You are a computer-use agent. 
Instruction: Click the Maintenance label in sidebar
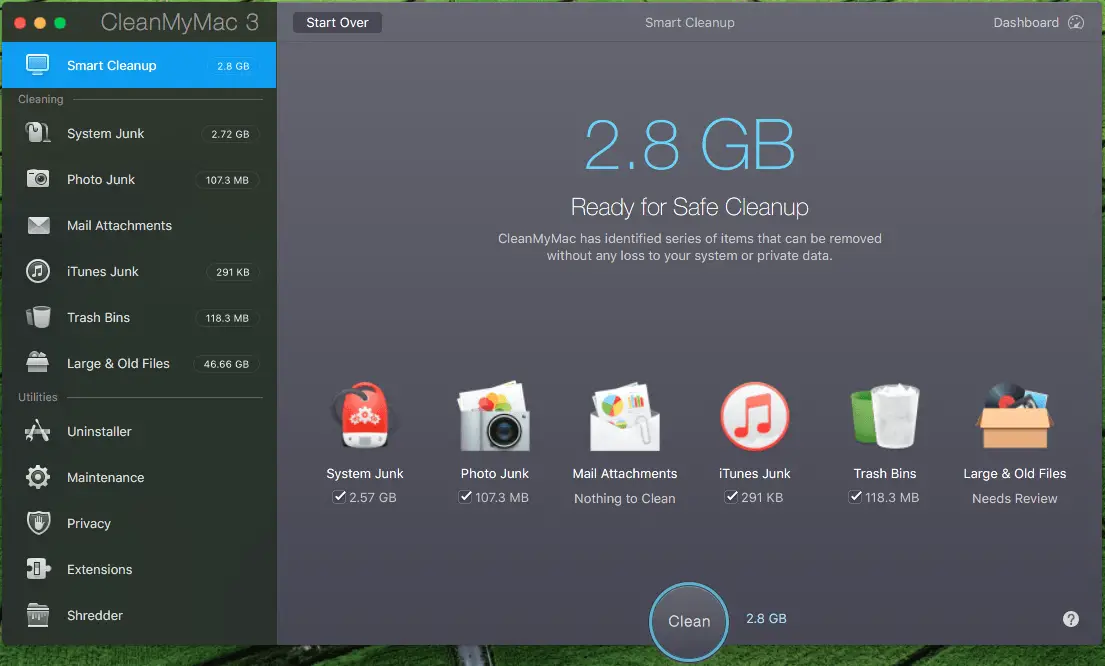(106, 477)
